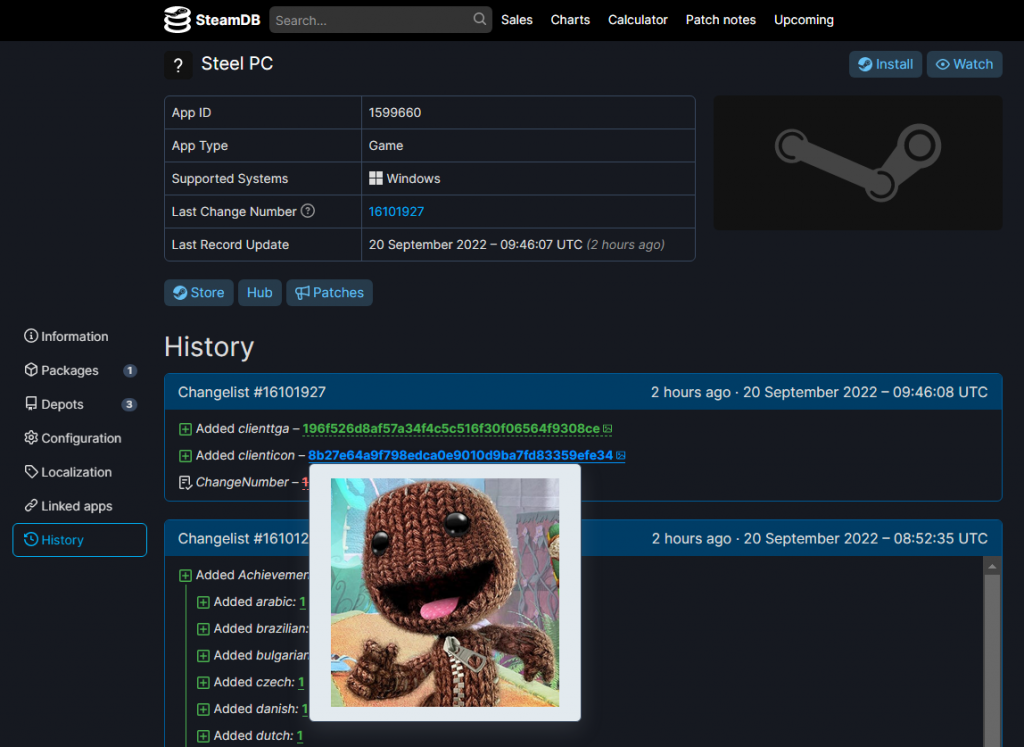Screen dimensions: 1024x747
Task: Open the Store page button
Action: (x=199, y=293)
